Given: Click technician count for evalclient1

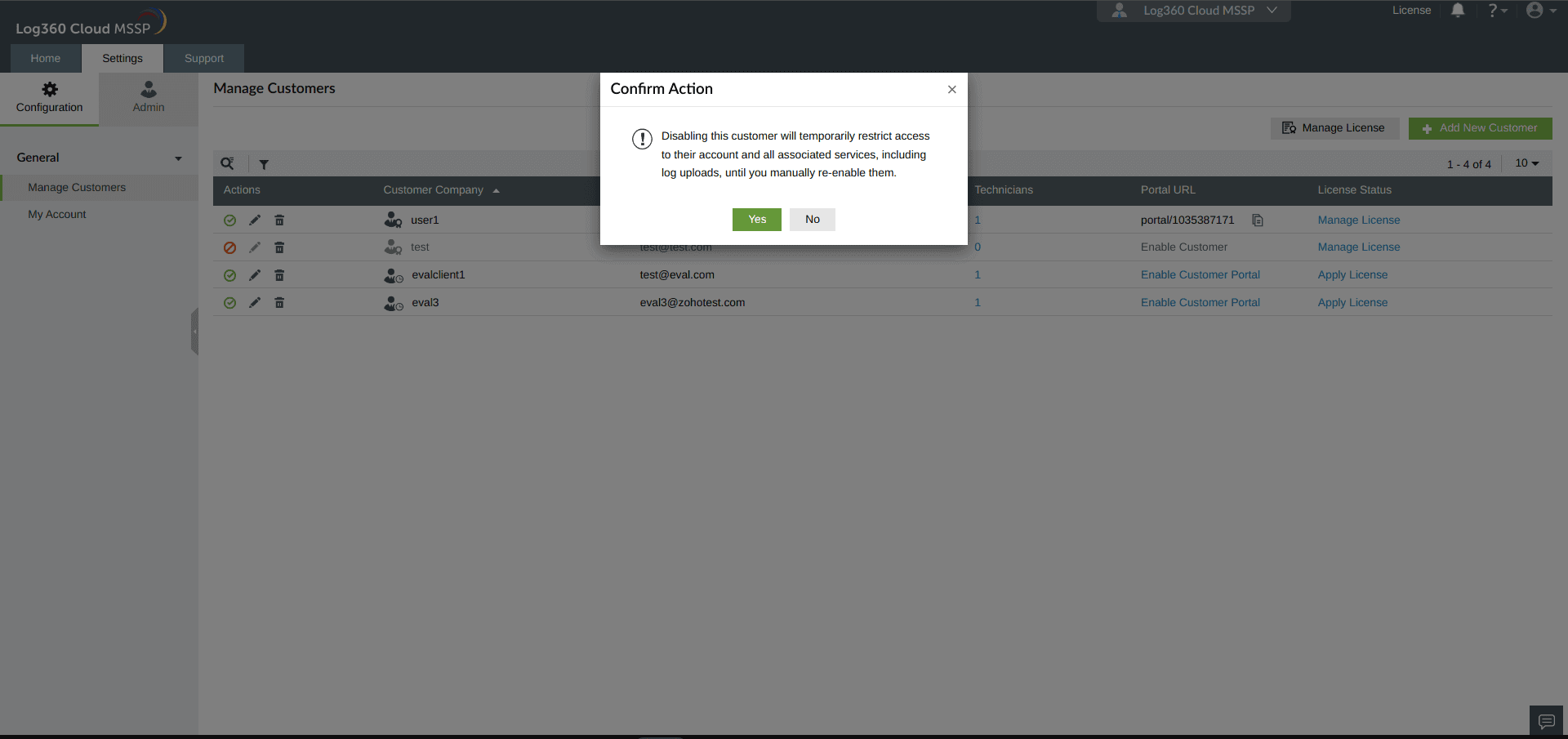Looking at the screenshot, I should pyautogui.click(x=978, y=275).
